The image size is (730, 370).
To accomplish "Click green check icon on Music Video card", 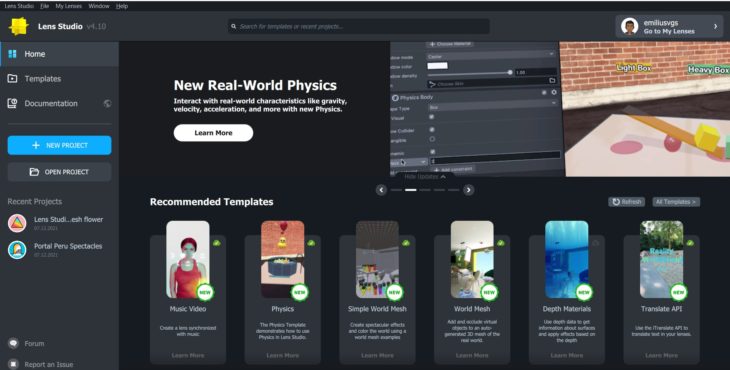I will (x=216, y=243).
